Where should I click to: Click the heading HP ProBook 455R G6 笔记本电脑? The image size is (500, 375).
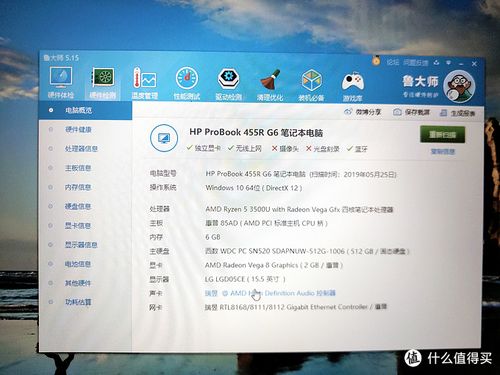point(256,132)
